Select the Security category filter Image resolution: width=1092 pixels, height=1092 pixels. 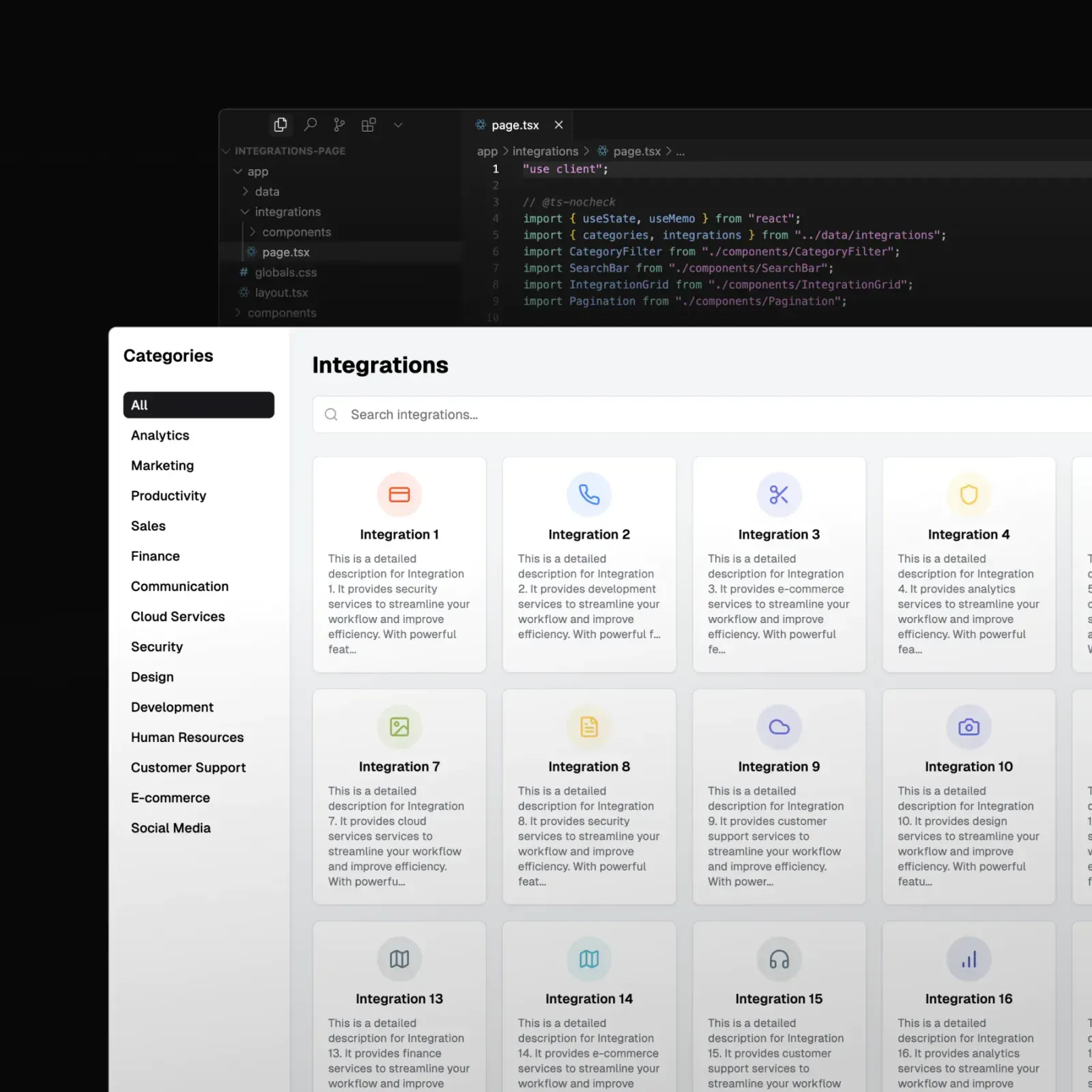[156, 646]
